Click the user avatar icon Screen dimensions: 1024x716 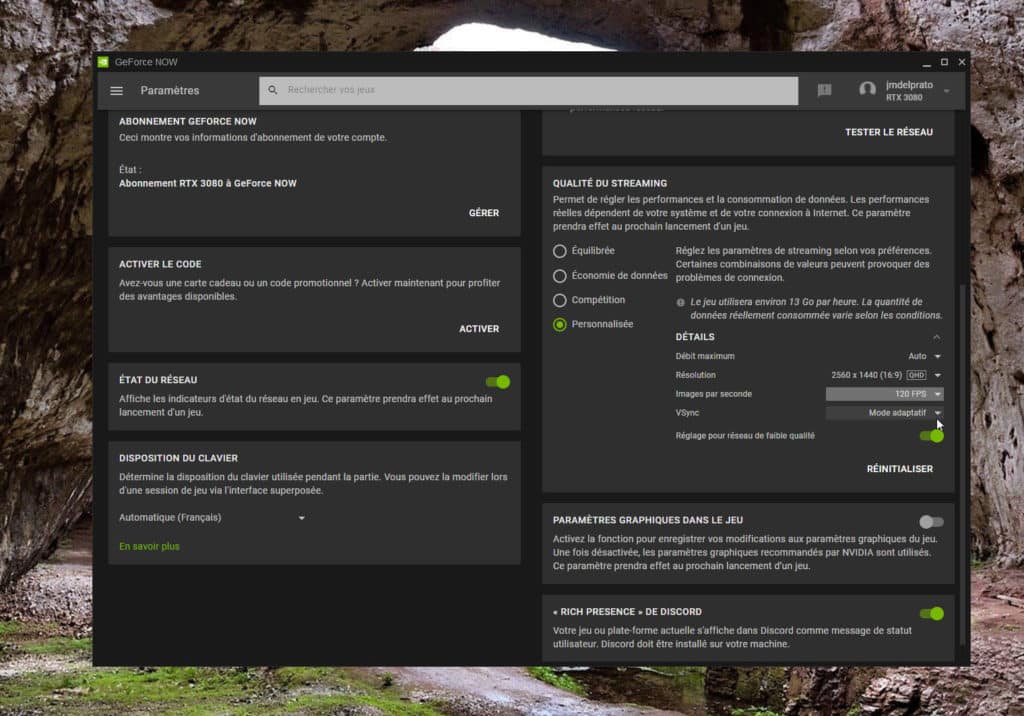click(867, 90)
